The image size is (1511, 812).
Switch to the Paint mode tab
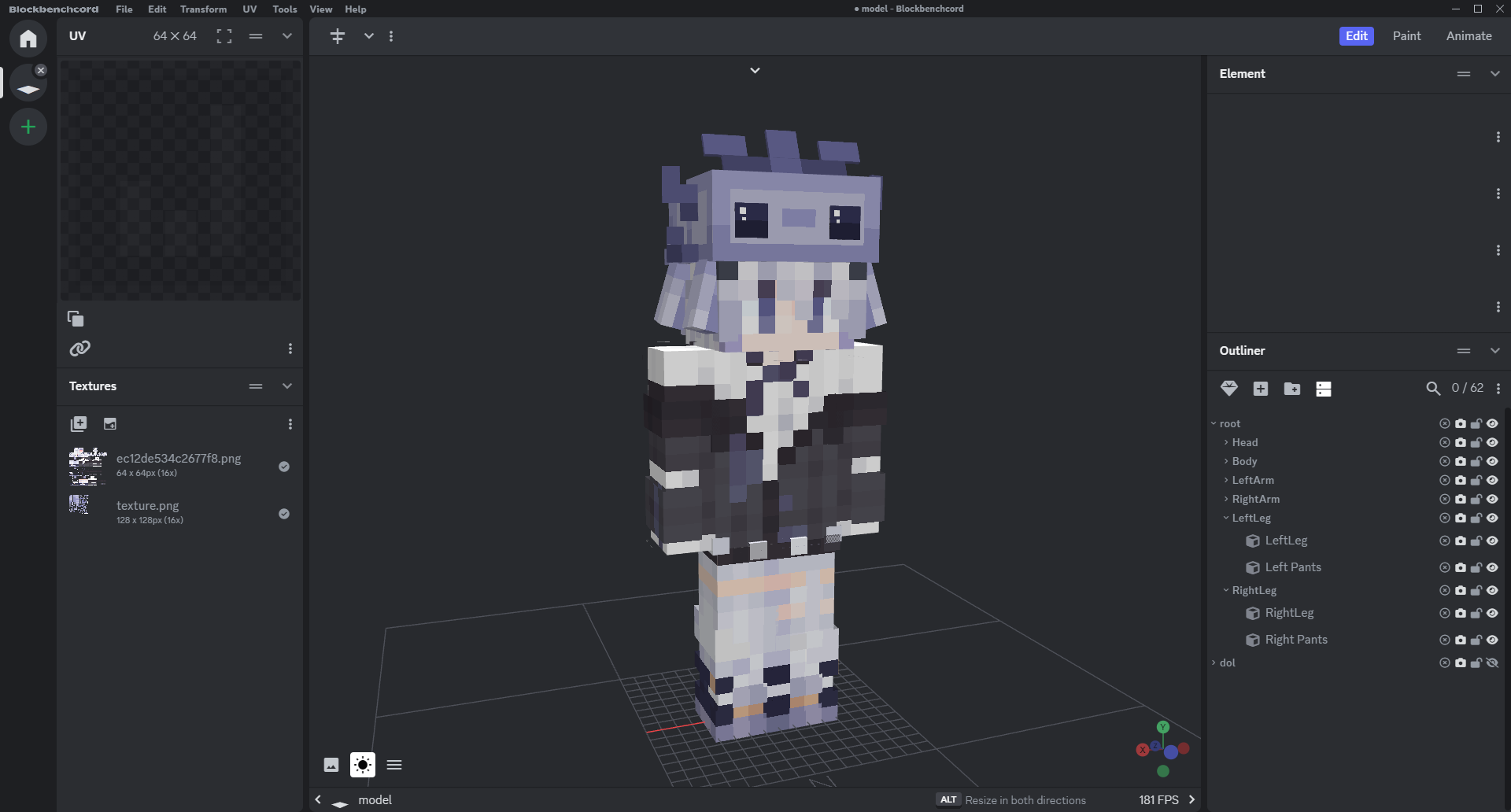click(1406, 36)
